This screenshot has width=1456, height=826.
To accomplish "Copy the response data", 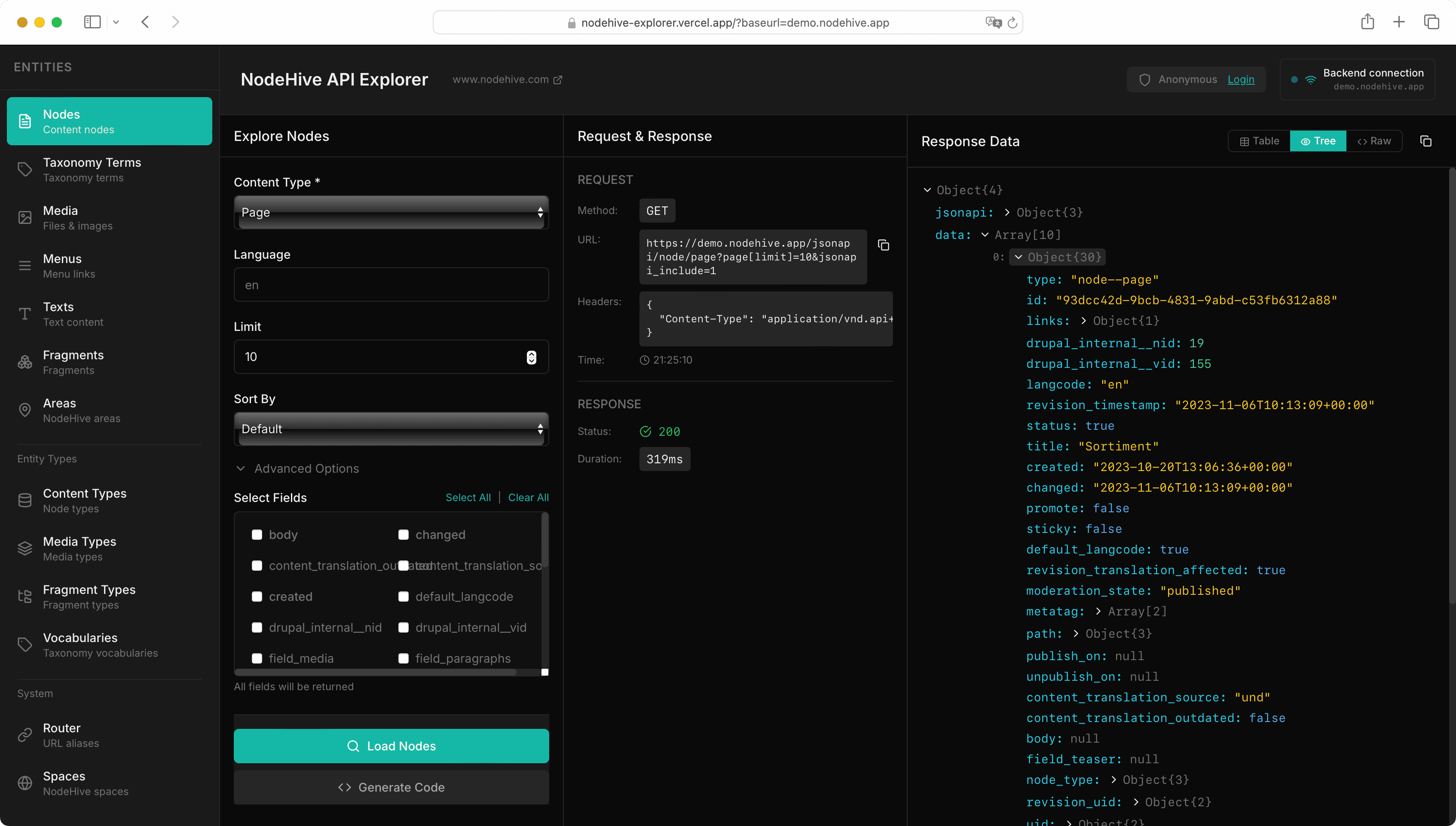I will click(x=1426, y=141).
